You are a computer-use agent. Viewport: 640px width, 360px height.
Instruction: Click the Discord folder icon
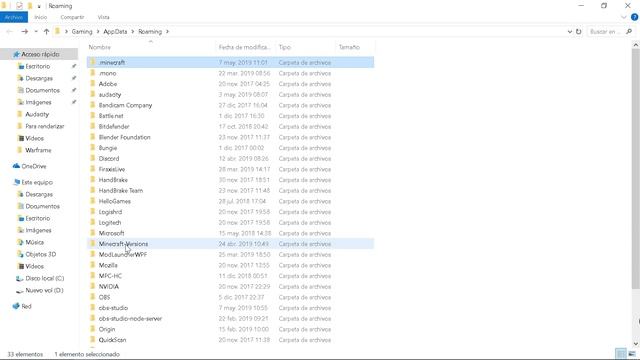(x=93, y=158)
